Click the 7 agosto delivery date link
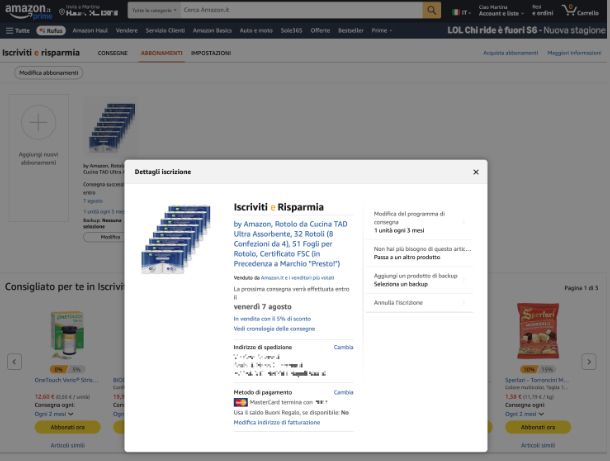This screenshot has width=610, height=461. (x=93, y=201)
